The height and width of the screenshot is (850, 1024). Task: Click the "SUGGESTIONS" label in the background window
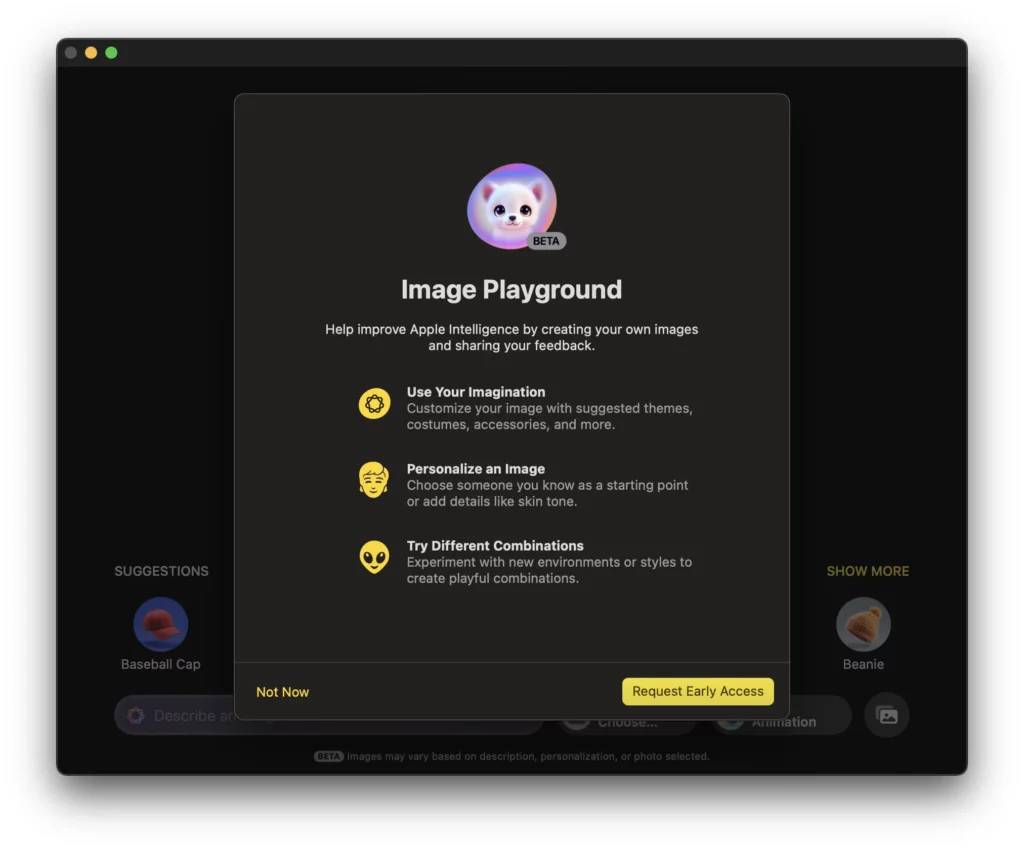pyautogui.click(x=161, y=571)
